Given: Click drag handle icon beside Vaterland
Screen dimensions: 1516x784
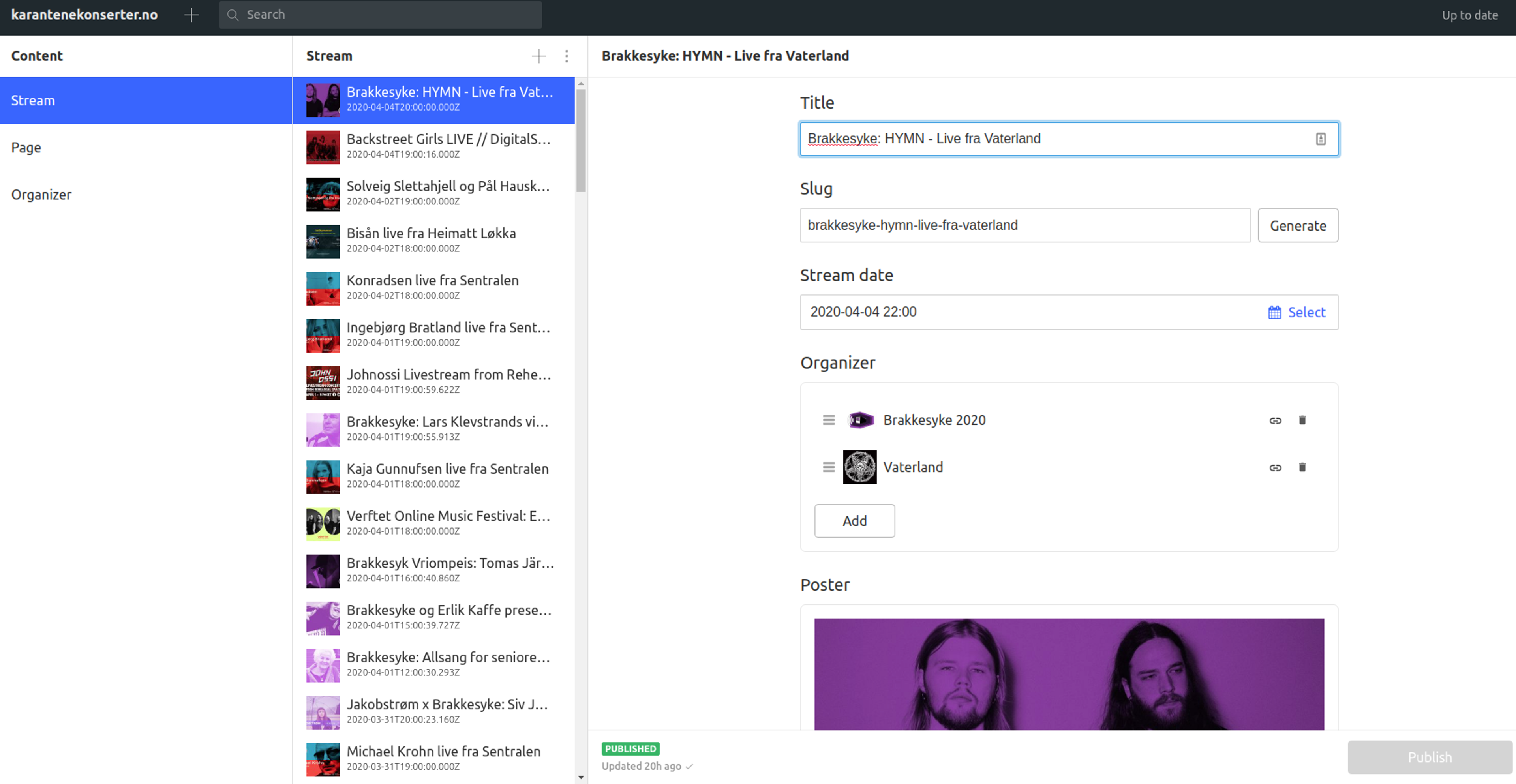Looking at the screenshot, I should coord(828,467).
